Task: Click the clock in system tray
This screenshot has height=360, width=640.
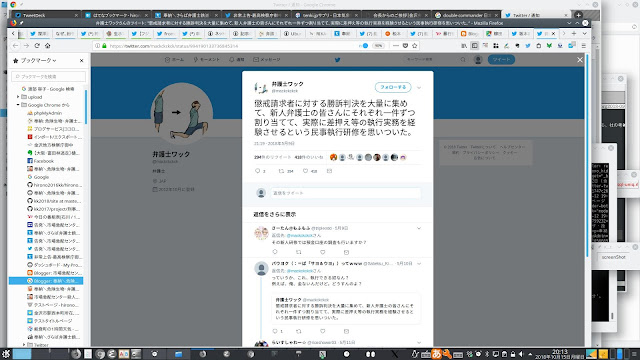Action: (559, 353)
